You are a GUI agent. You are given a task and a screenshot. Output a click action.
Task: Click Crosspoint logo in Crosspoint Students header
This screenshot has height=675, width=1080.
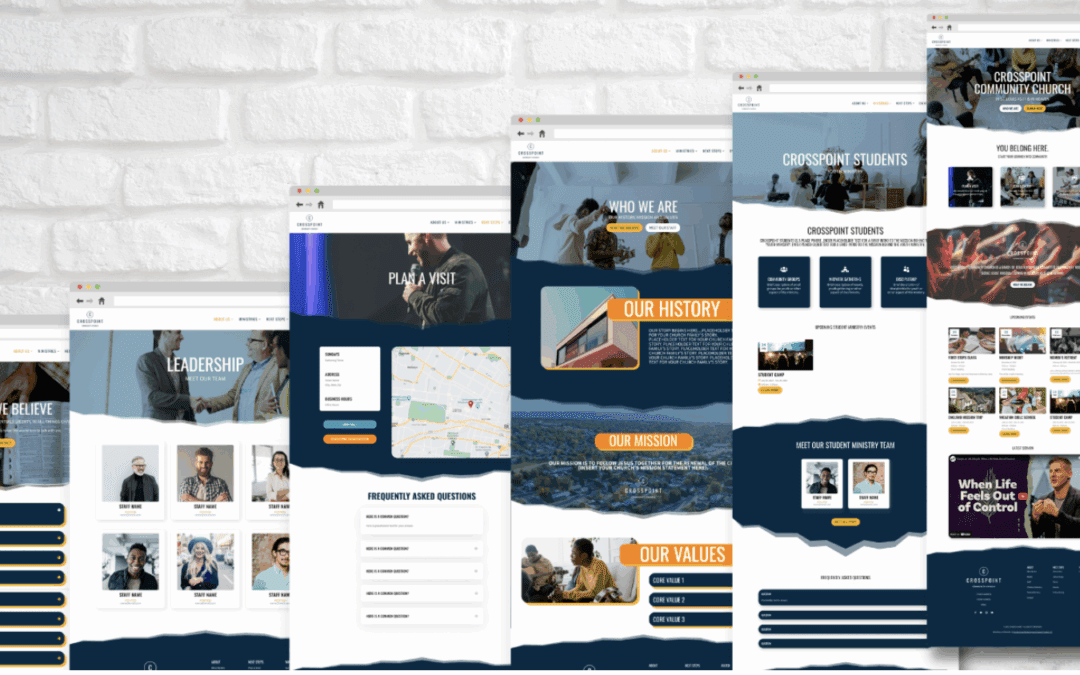click(749, 103)
